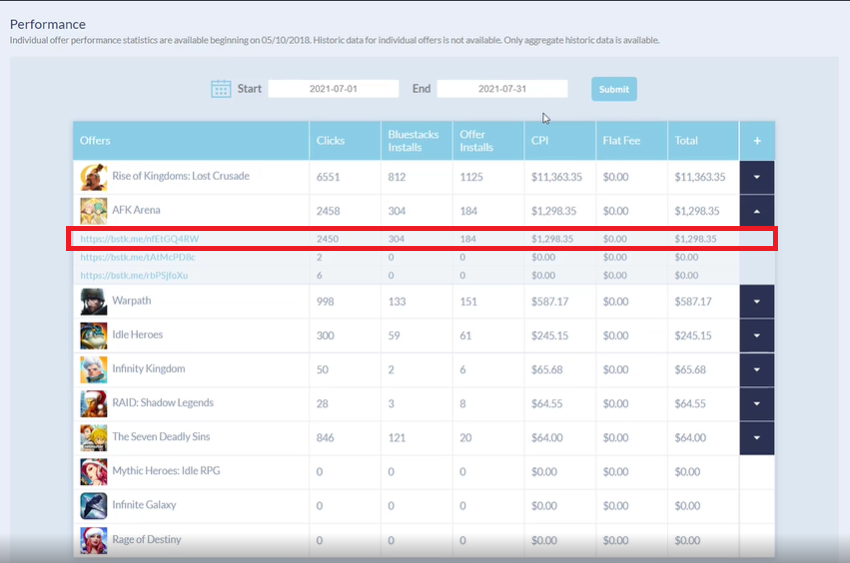Click Offer Installs value 1125

tap(471, 177)
